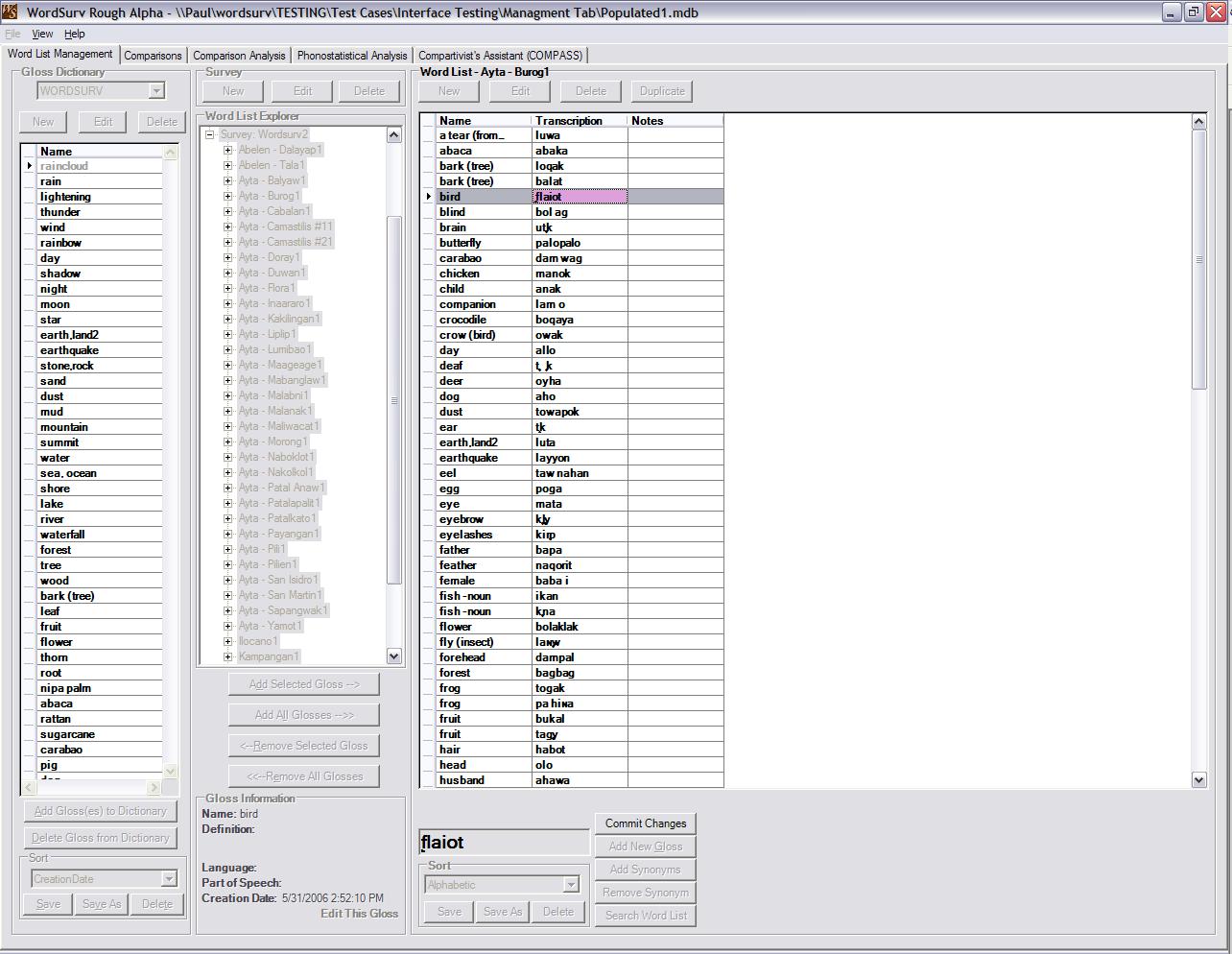This screenshot has width=1232, height=954.
Task: Click Add Selected Gloss --> button
Action: click(304, 684)
